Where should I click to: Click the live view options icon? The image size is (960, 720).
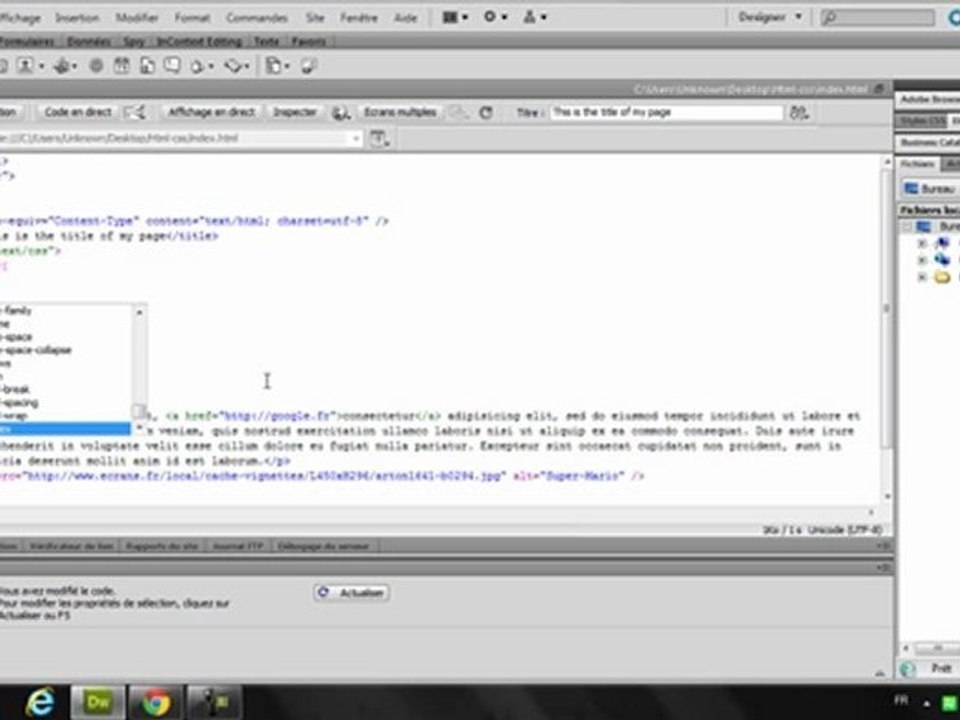[135, 112]
